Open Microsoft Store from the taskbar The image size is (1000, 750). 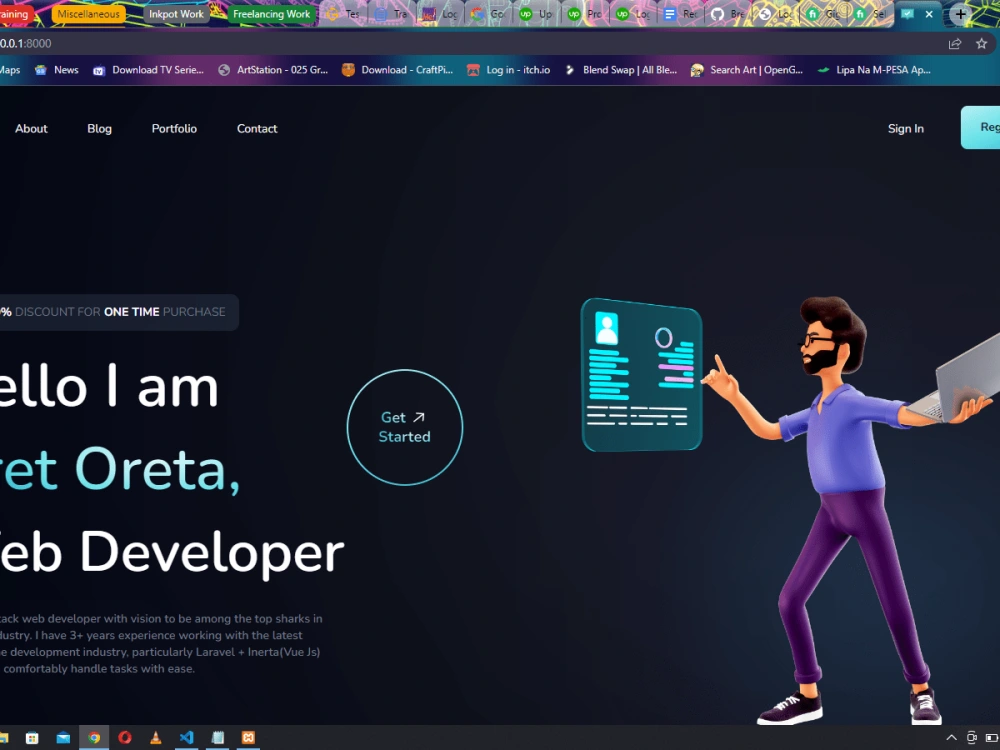[32, 738]
